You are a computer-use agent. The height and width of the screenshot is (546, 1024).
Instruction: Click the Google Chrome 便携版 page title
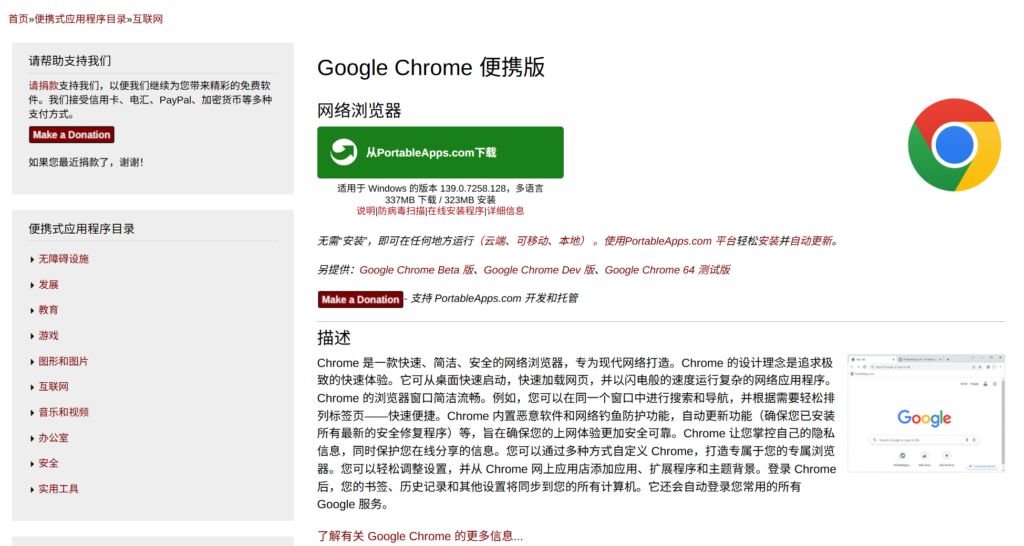coord(431,67)
